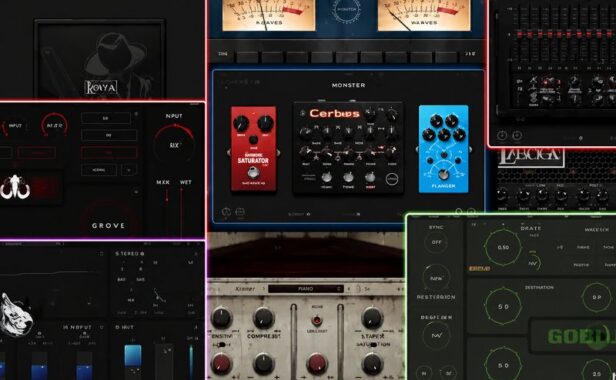This screenshot has width=616, height=380.
Task: Click the small center knob on the Saturator pedal
Action: (x=253, y=140)
